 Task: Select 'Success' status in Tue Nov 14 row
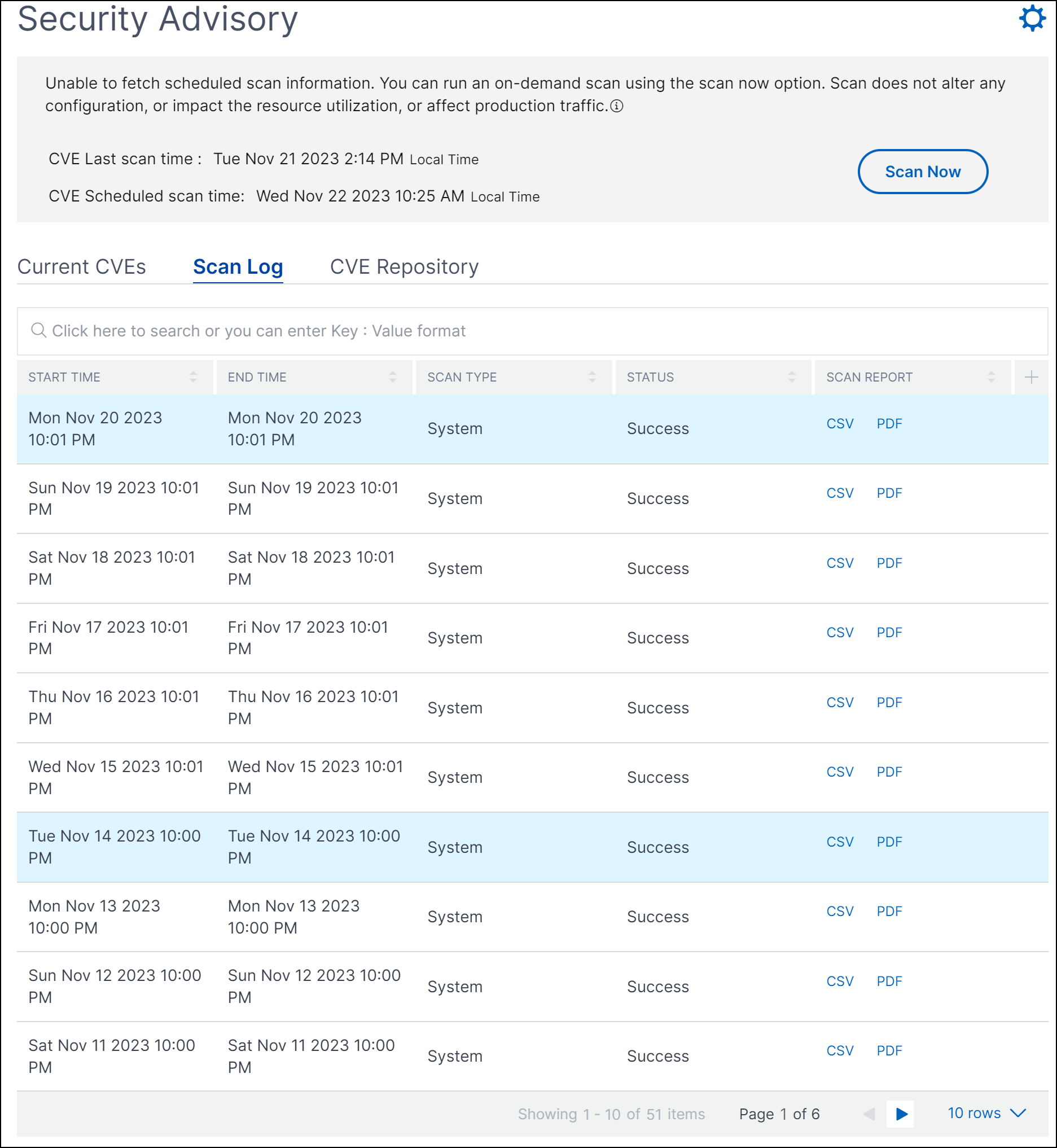(658, 847)
